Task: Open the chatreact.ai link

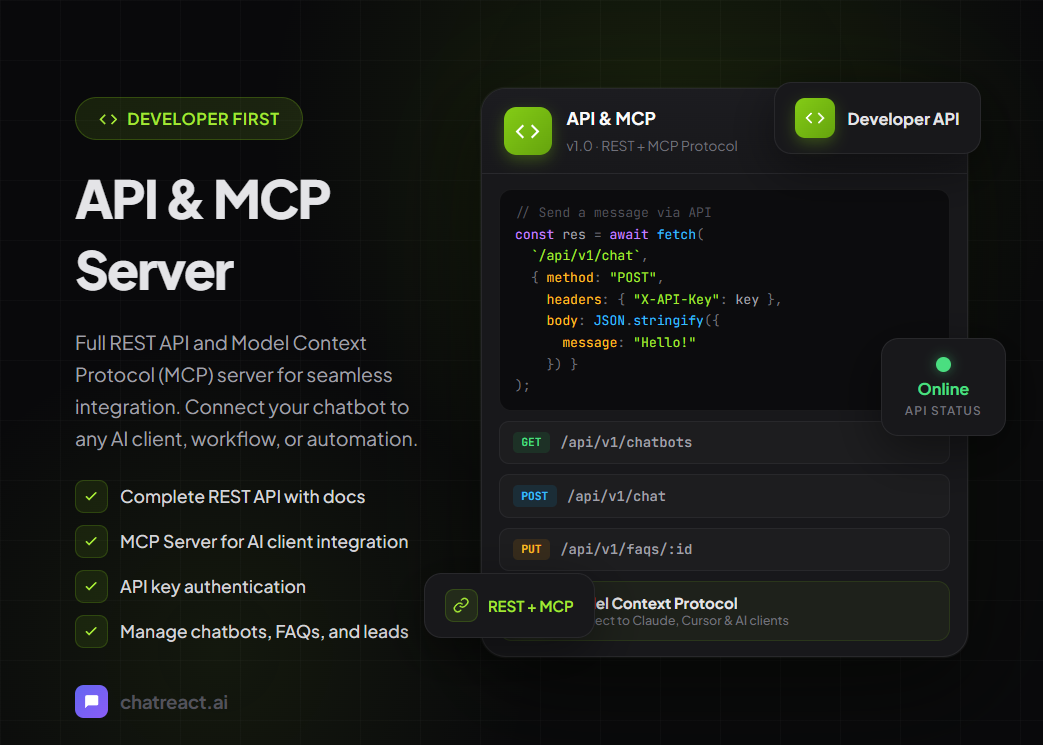Action: click(174, 701)
